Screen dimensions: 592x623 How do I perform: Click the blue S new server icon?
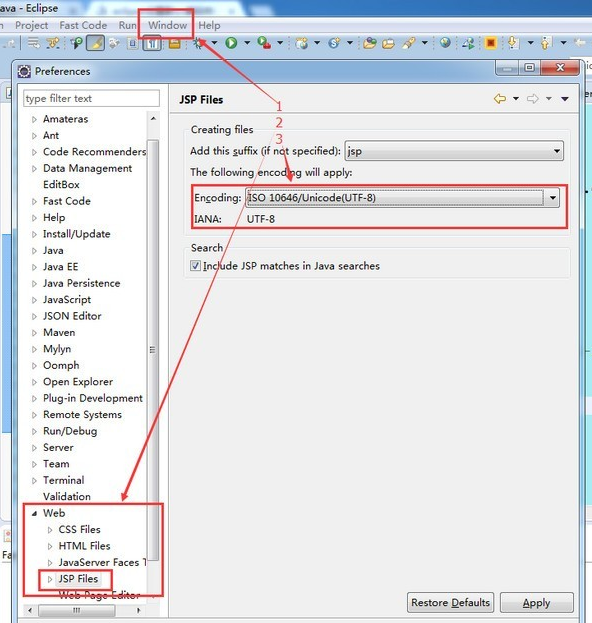335,43
